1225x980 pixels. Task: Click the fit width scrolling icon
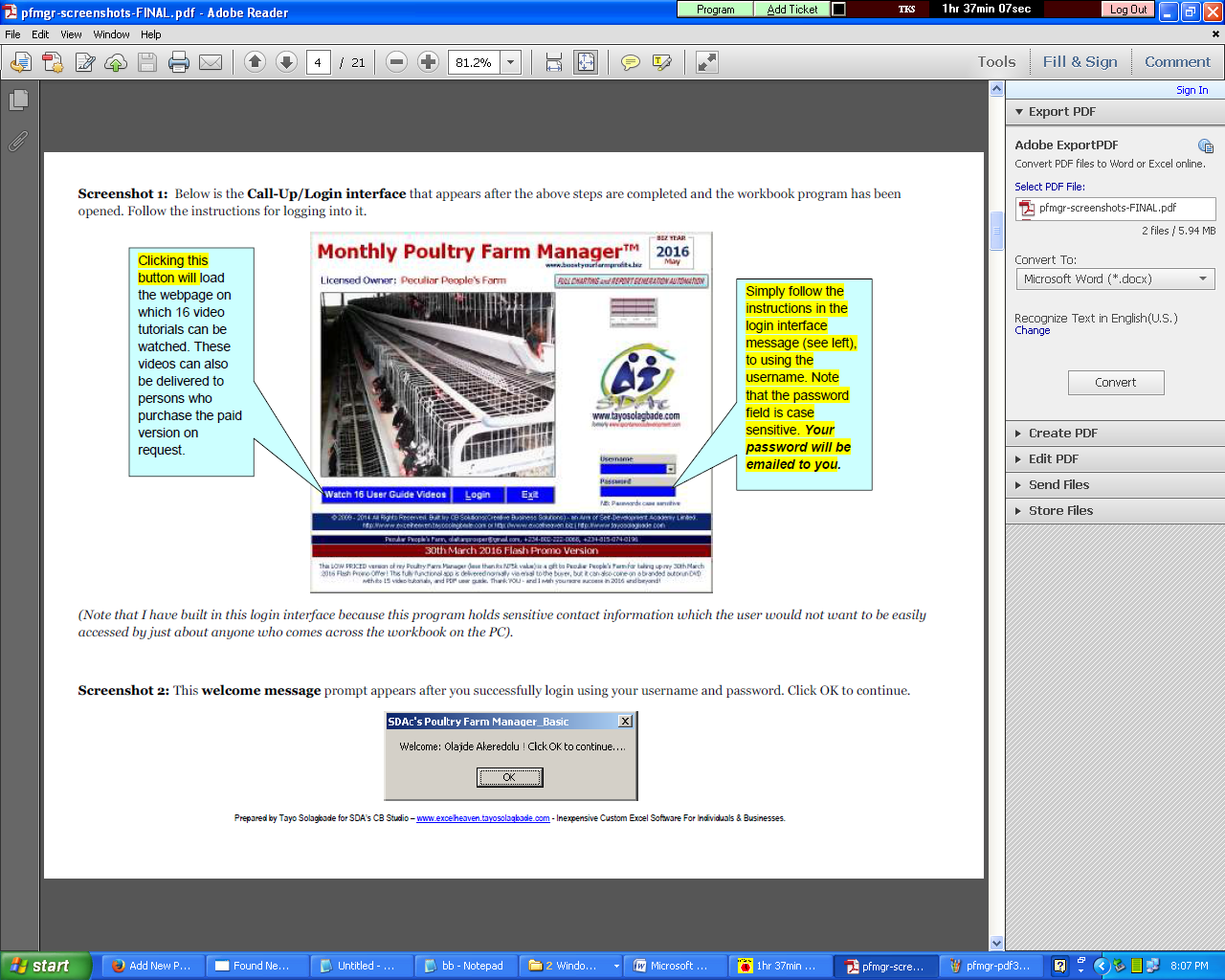pos(554,62)
